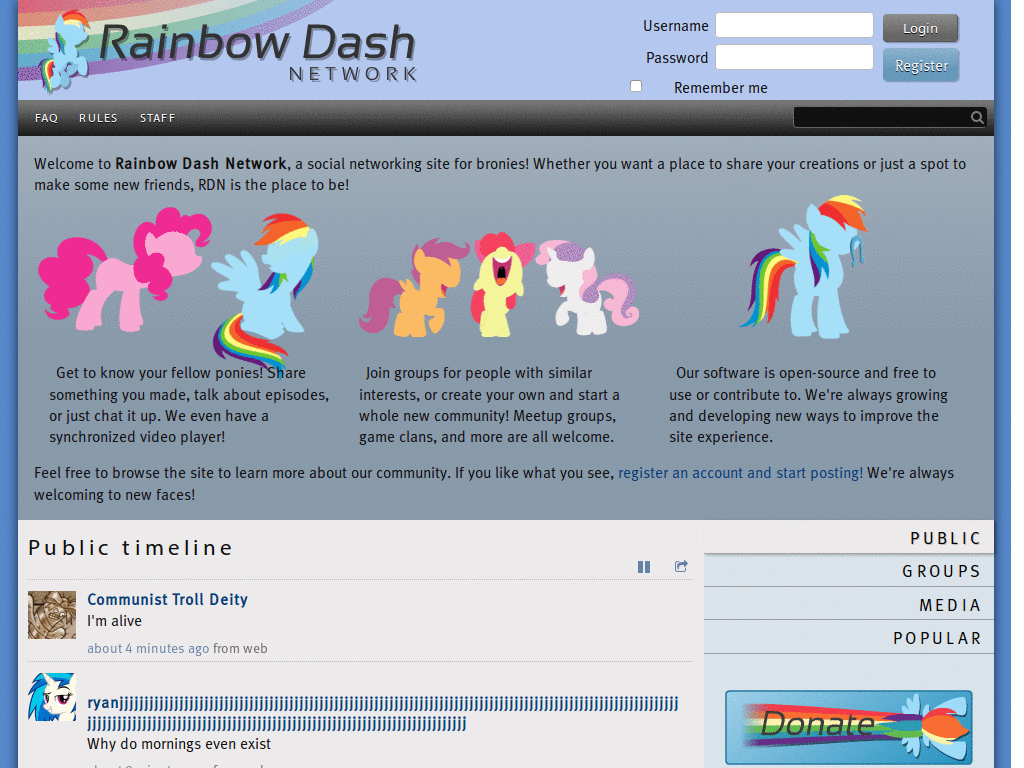Switch to the Public tab

[849, 538]
